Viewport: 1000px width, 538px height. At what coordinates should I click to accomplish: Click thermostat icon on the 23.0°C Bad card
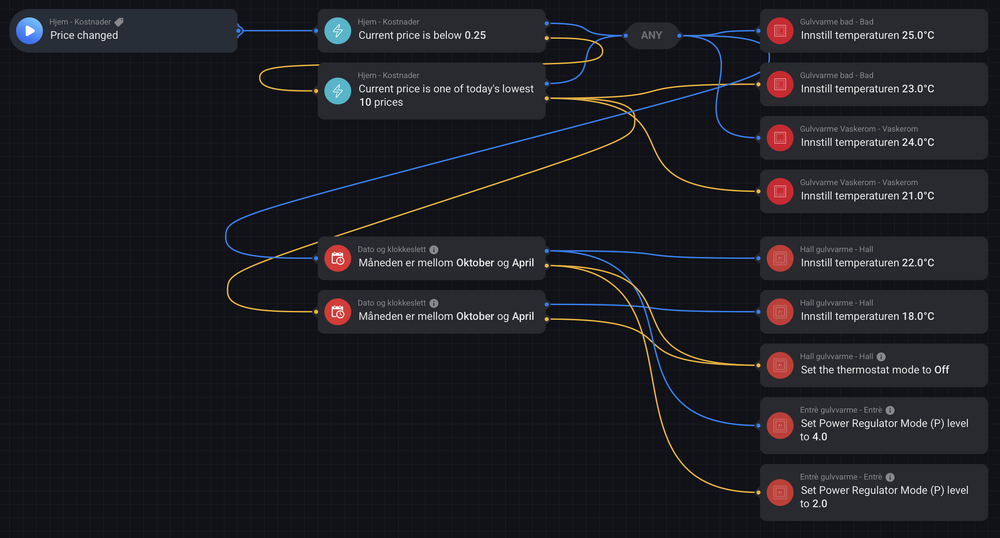[x=779, y=85]
